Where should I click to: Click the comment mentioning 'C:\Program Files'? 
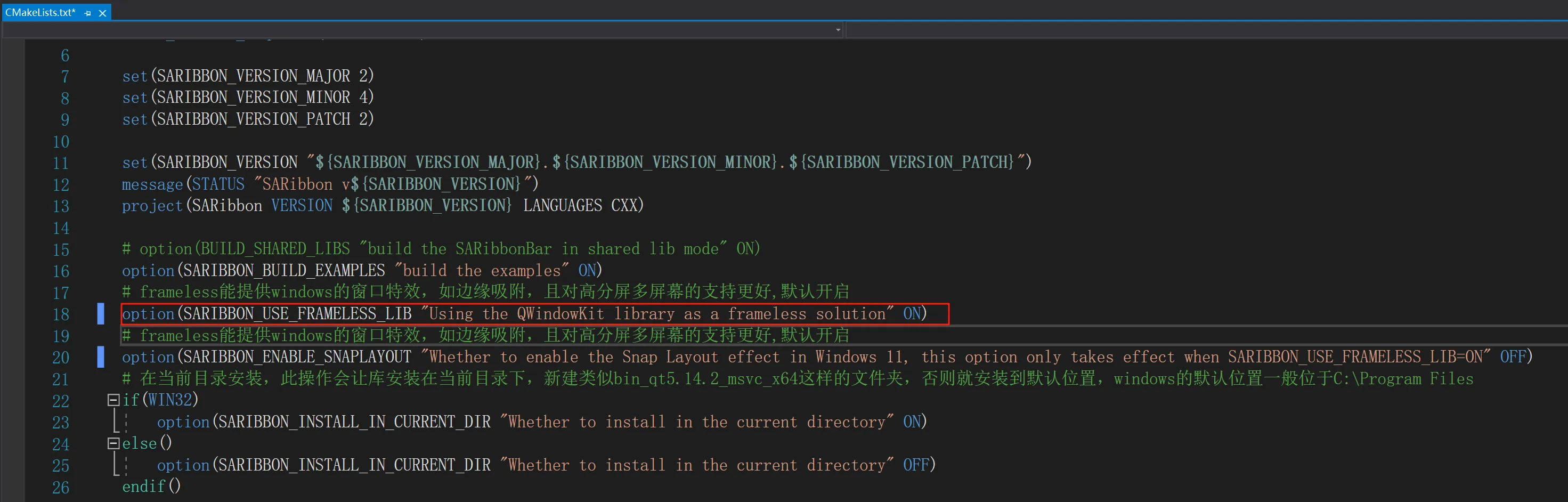point(798,379)
